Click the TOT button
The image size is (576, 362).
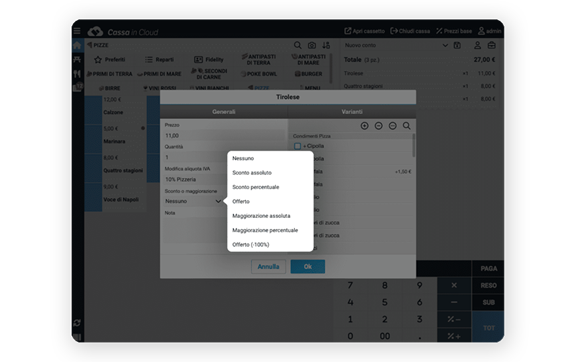click(488, 327)
